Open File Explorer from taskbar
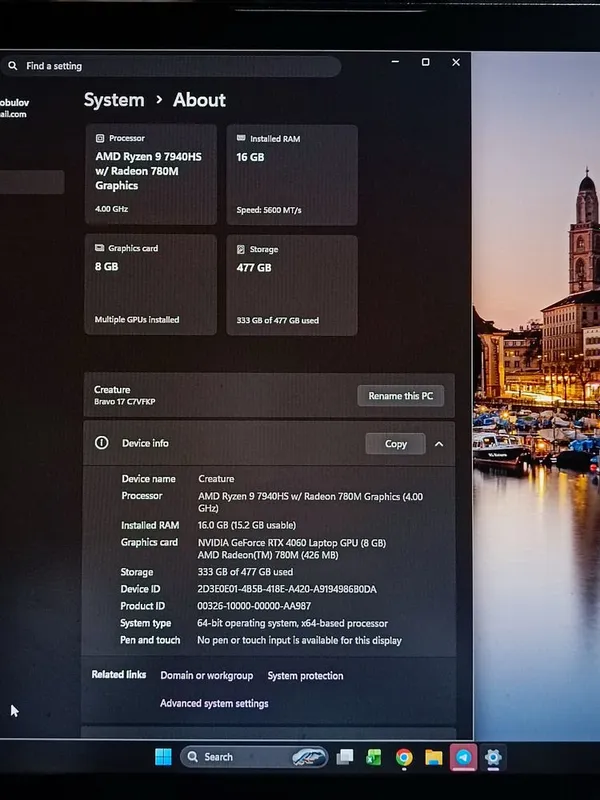The height and width of the screenshot is (800, 600). click(x=434, y=757)
